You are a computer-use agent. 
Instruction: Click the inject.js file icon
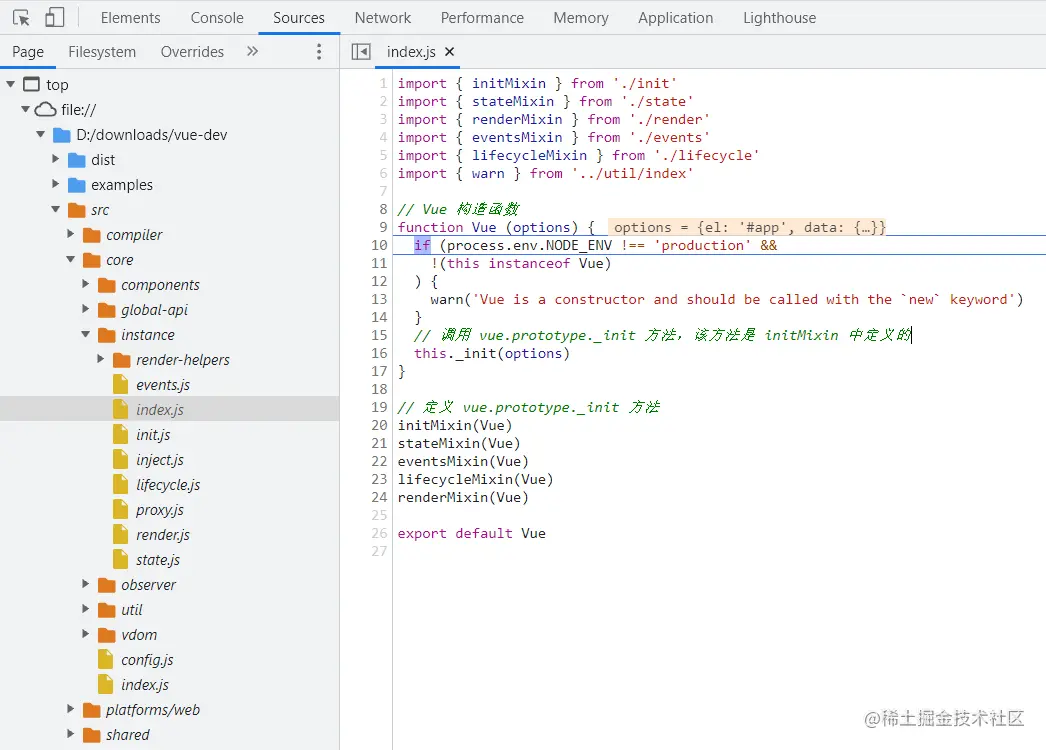point(121,460)
